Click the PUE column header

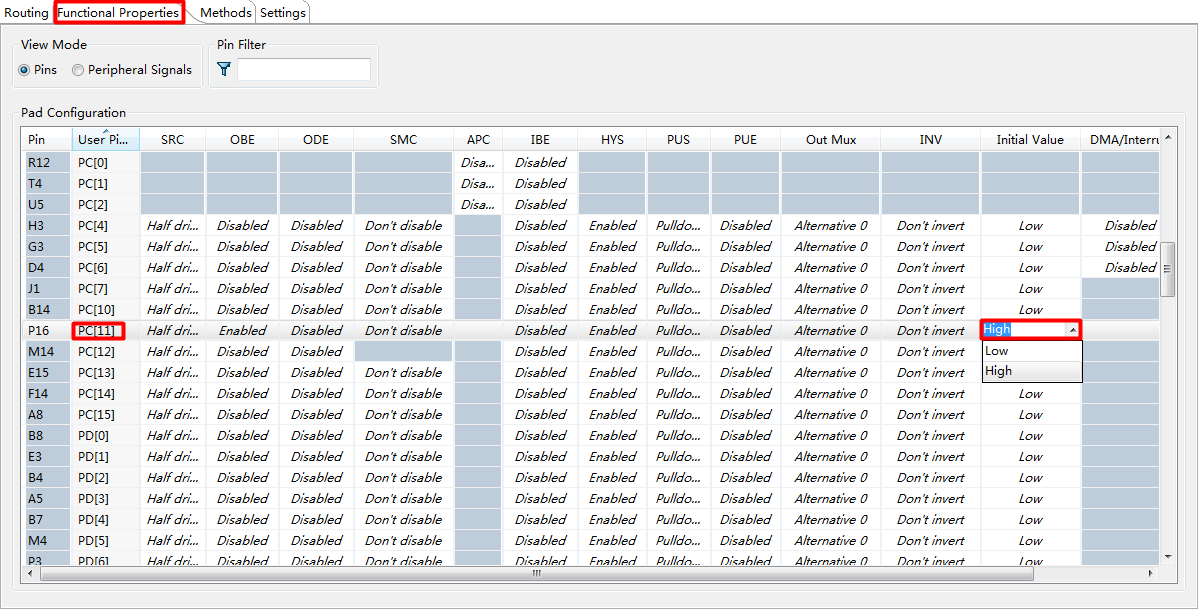pos(746,140)
